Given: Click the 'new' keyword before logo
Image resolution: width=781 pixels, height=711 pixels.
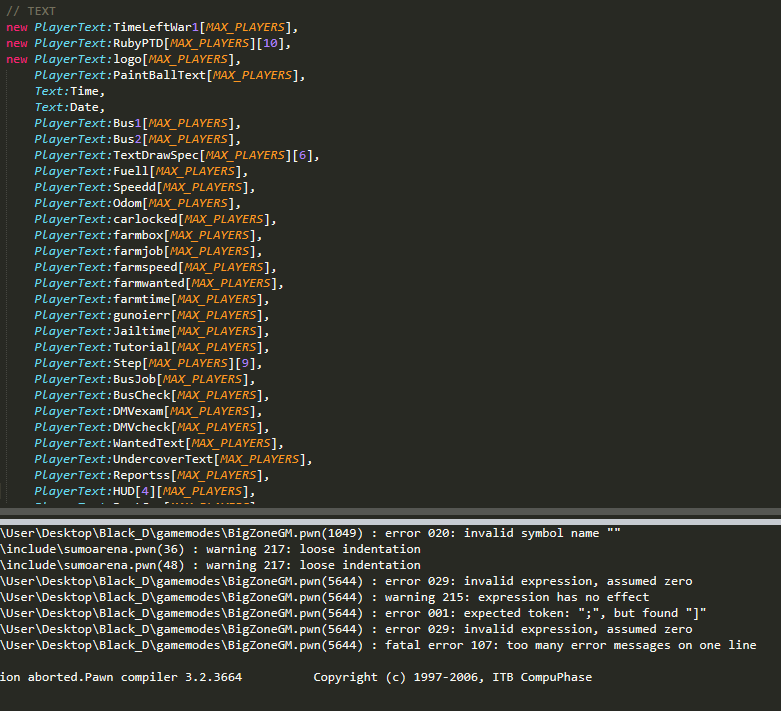Looking at the screenshot, I should 17,59.
